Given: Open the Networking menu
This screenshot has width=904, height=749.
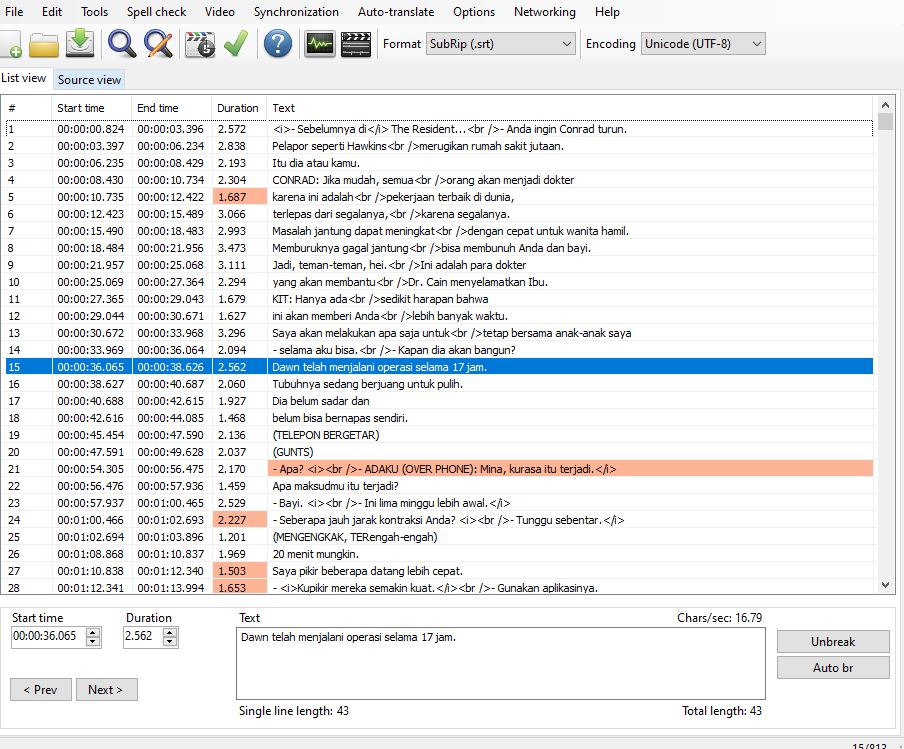Looking at the screenshot, I should pyautogui.click(x=545, y=12).
